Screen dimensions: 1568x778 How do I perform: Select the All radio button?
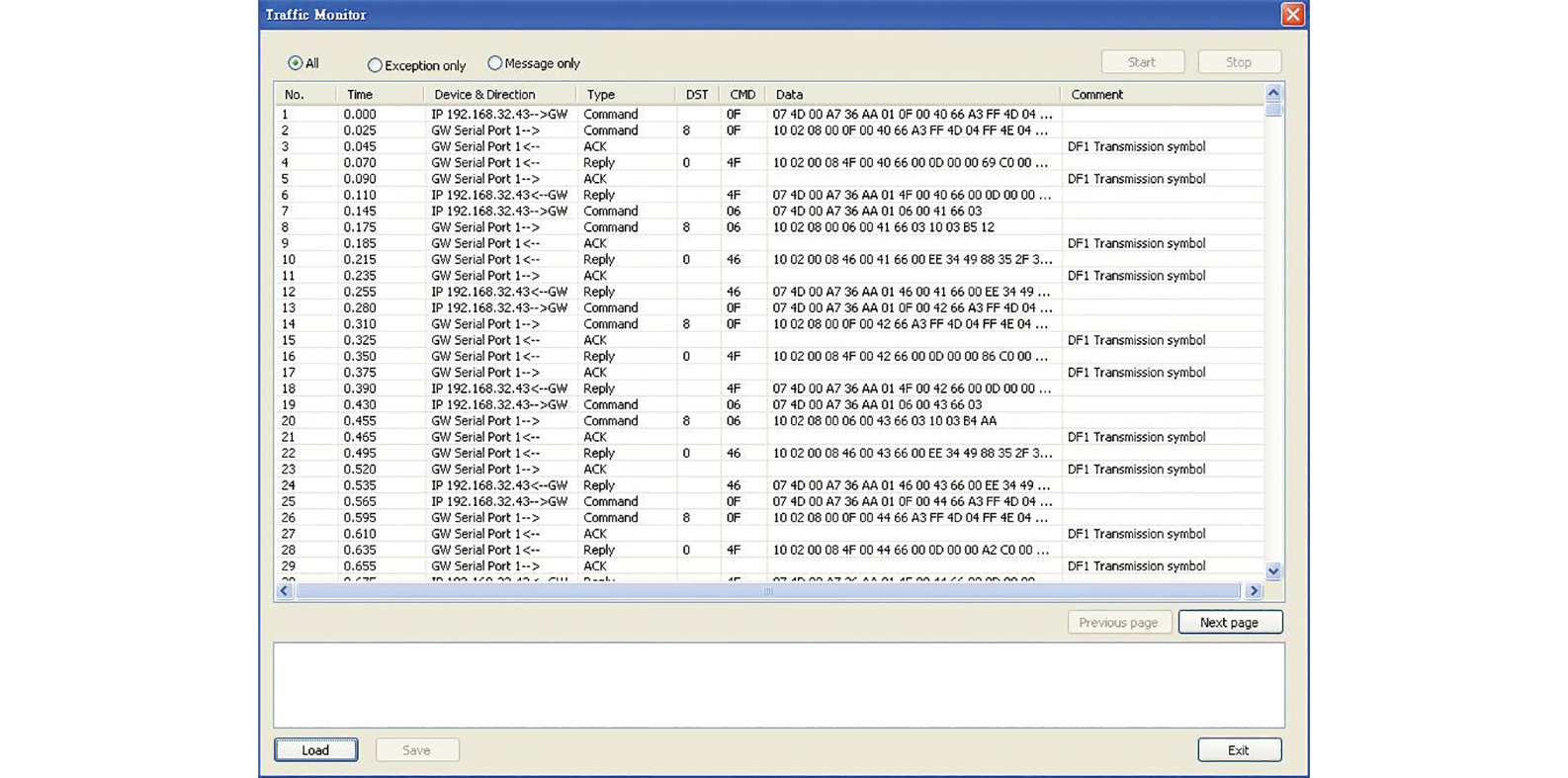coord(296,63)
